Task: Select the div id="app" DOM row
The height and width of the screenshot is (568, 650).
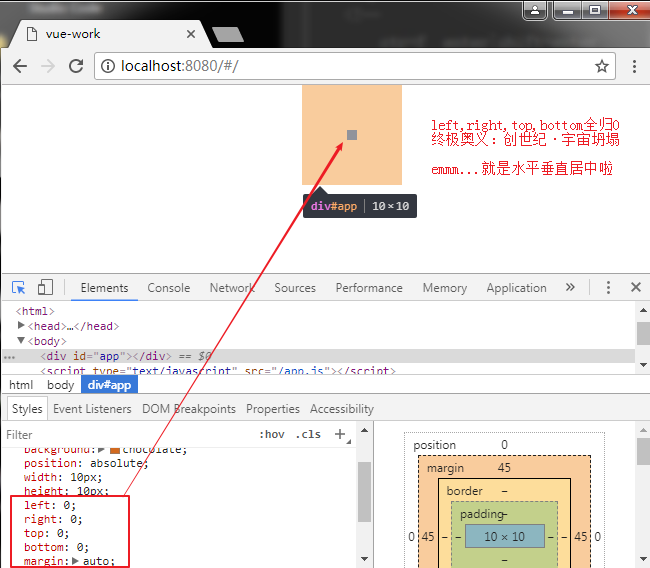Action: click(318, 356)
